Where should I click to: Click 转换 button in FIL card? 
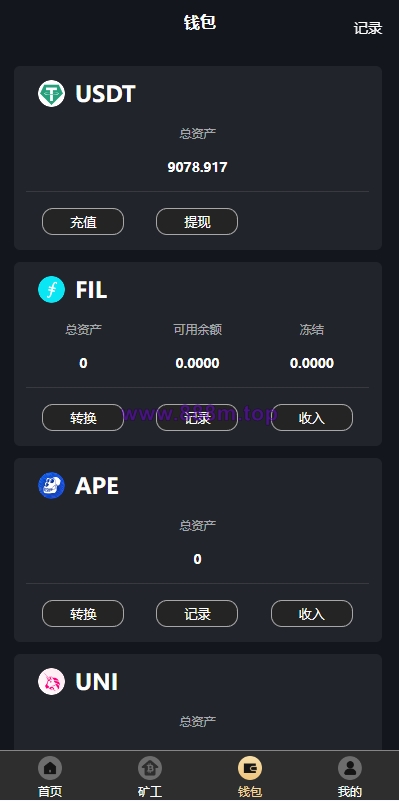click(83, 418)
